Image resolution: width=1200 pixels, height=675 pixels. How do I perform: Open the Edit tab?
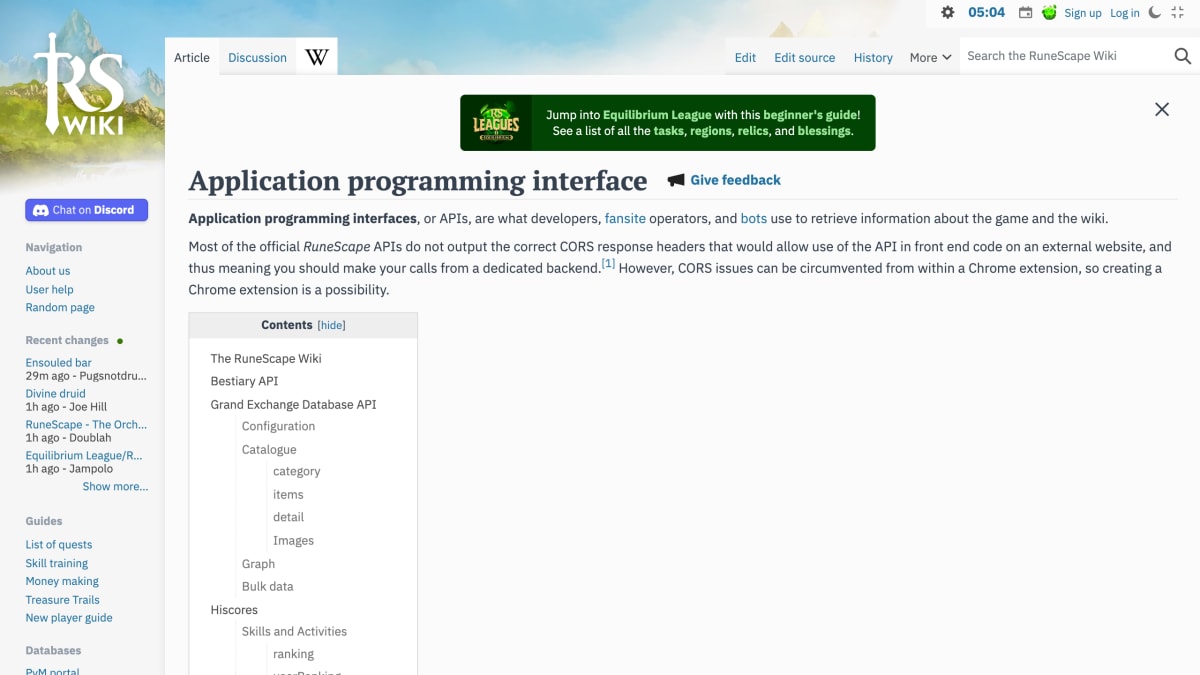(x=745, y=57)
